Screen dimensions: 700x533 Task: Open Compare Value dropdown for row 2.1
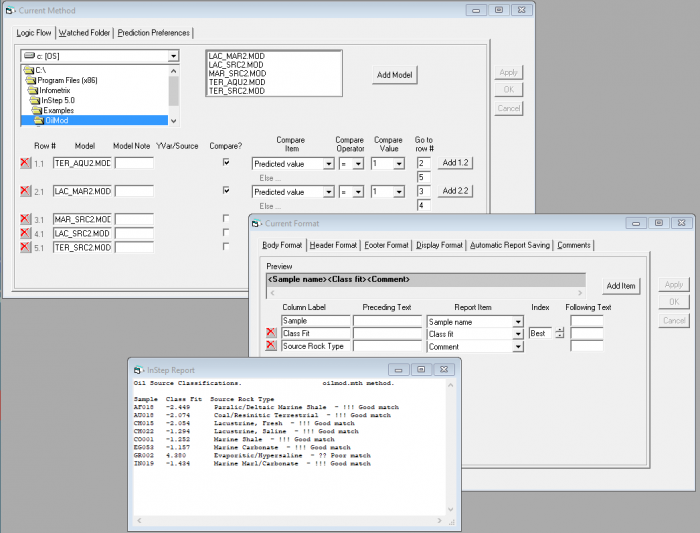point(399,192)
